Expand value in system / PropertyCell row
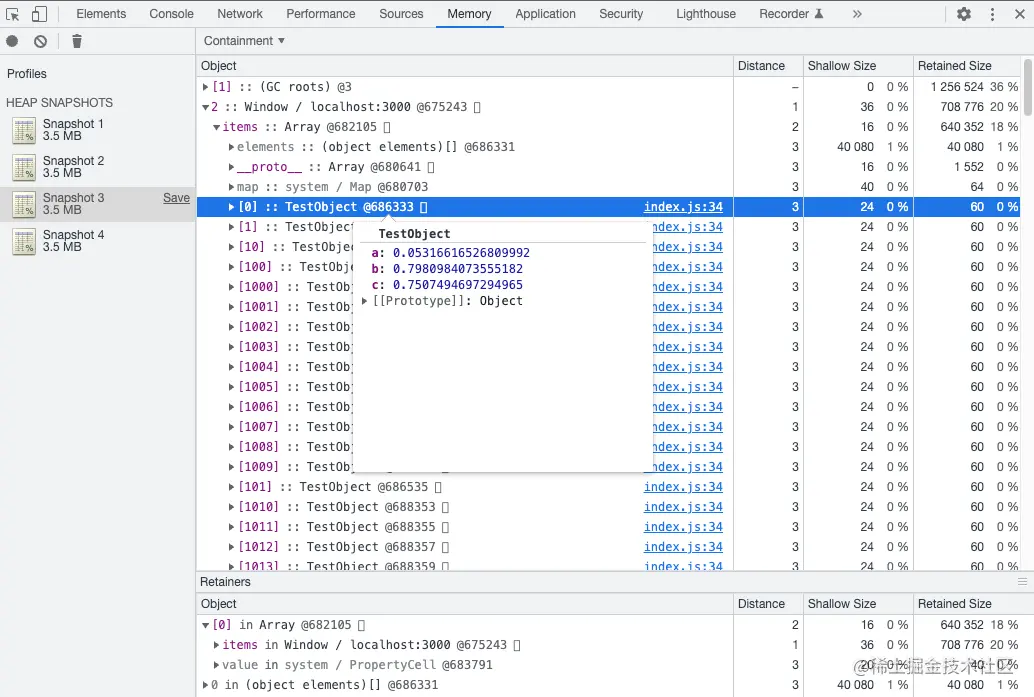This screenshot has height=697, width=1034. (x=216, y=665)
